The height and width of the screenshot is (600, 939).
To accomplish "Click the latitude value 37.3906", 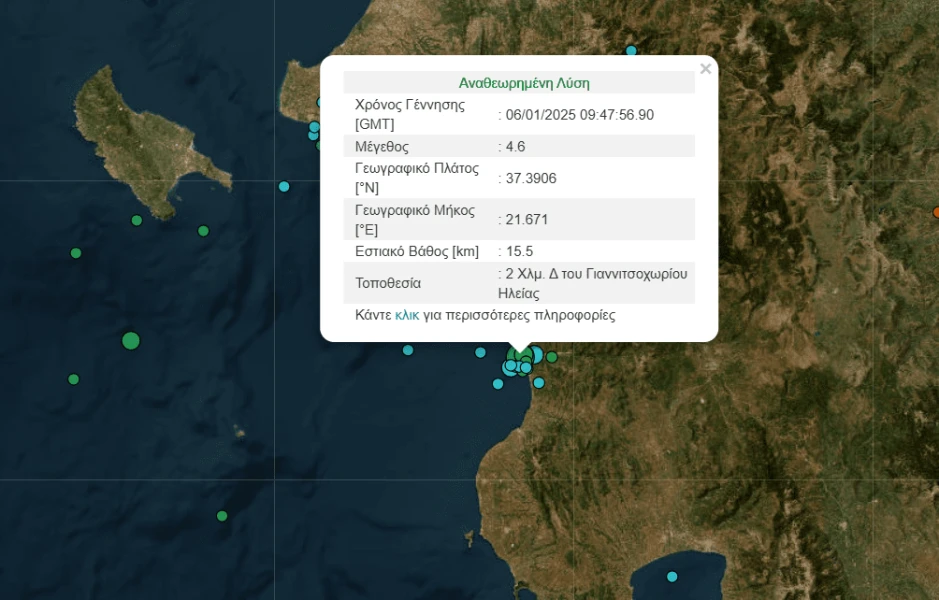I will pos(531,178).
